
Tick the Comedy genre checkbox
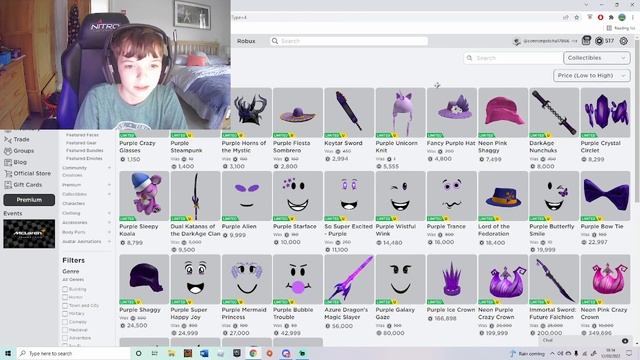pyautogui.click(x=65, y=322)
